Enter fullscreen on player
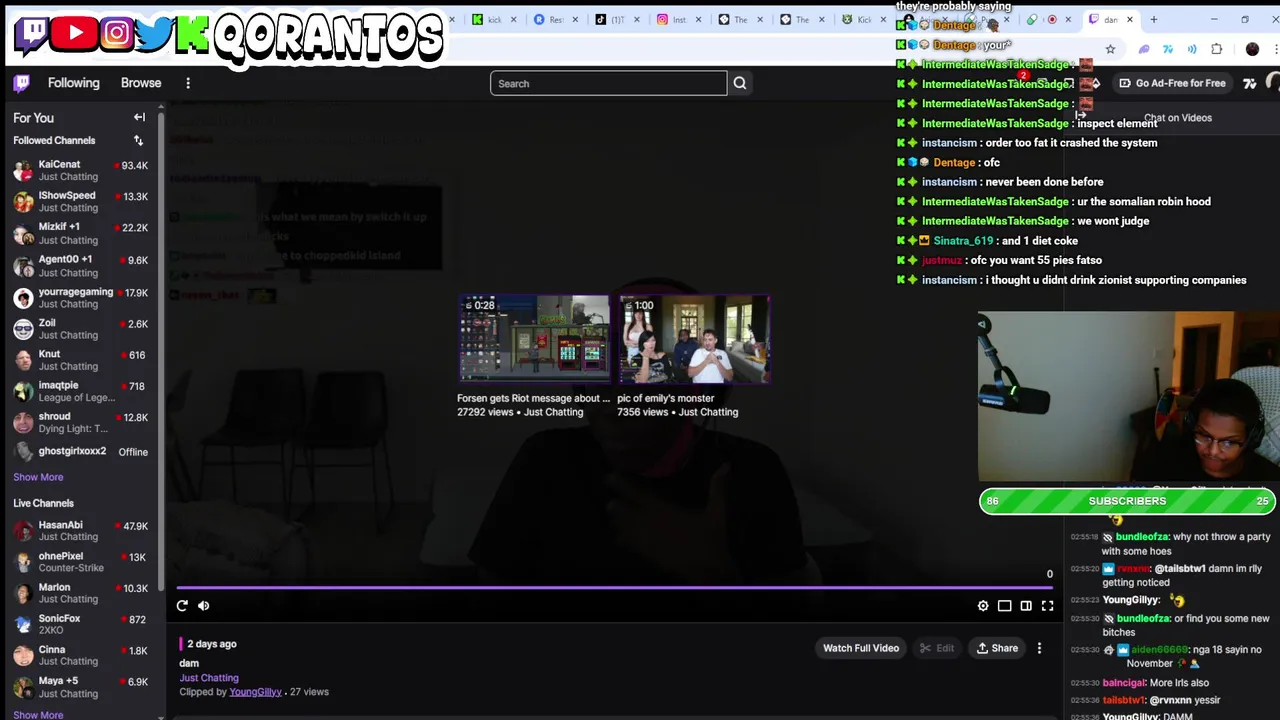Screen dimensions: 1280x720 1047,605
